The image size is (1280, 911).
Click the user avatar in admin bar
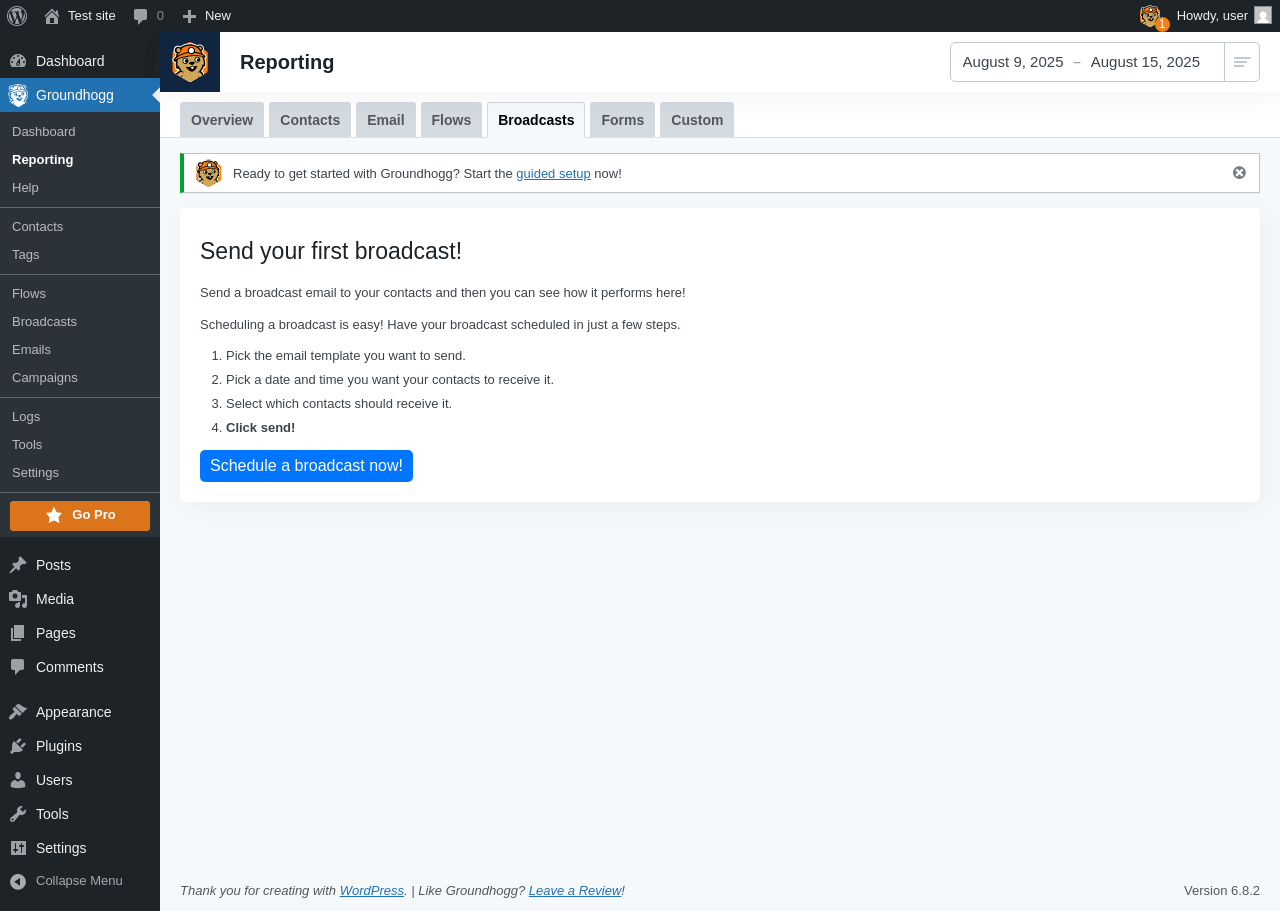click(1263, 15)
